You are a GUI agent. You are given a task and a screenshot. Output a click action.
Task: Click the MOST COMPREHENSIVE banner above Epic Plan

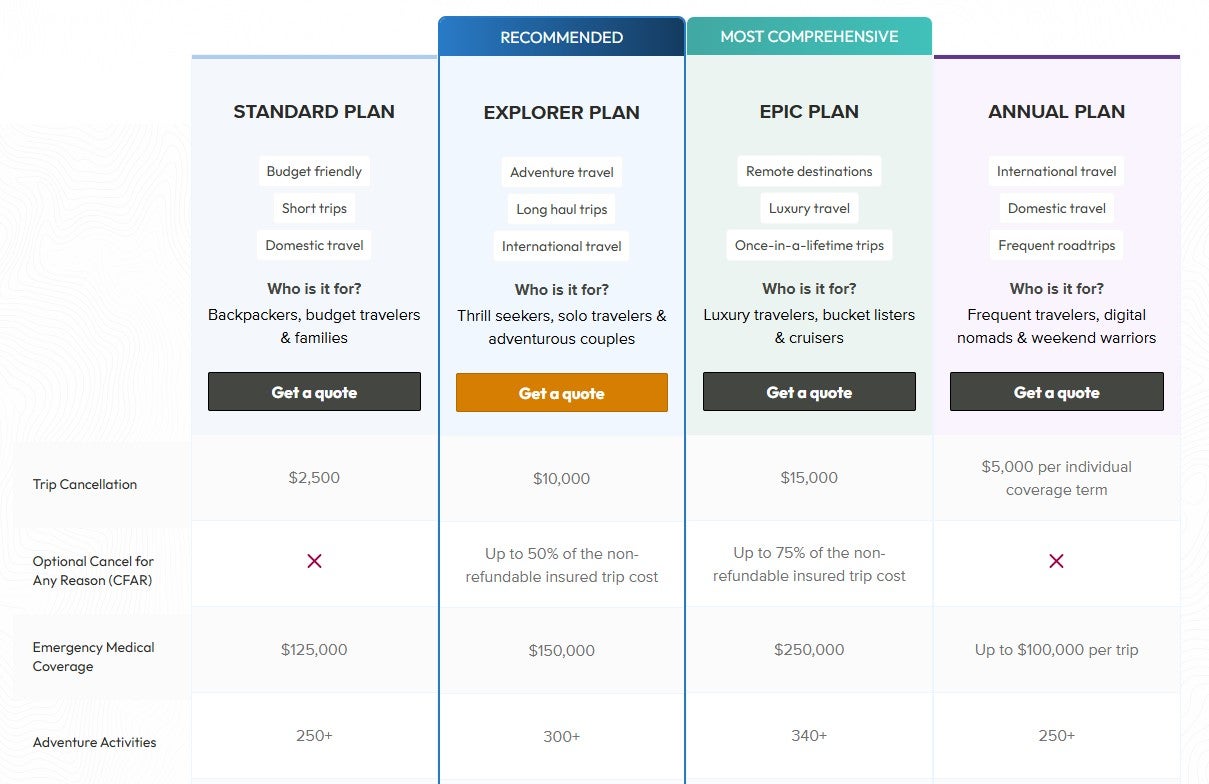(809, 36)
